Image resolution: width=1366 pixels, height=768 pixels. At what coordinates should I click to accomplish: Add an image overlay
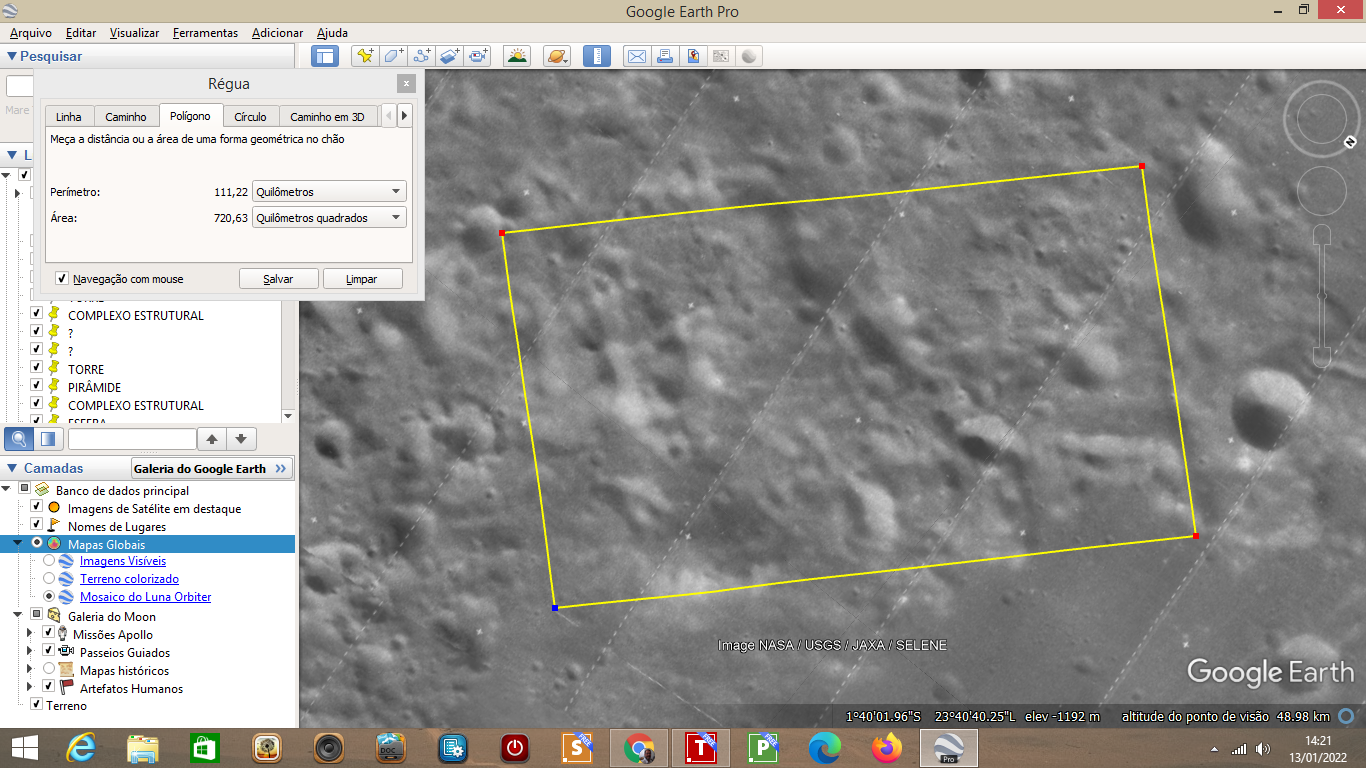tap(450, 56)
